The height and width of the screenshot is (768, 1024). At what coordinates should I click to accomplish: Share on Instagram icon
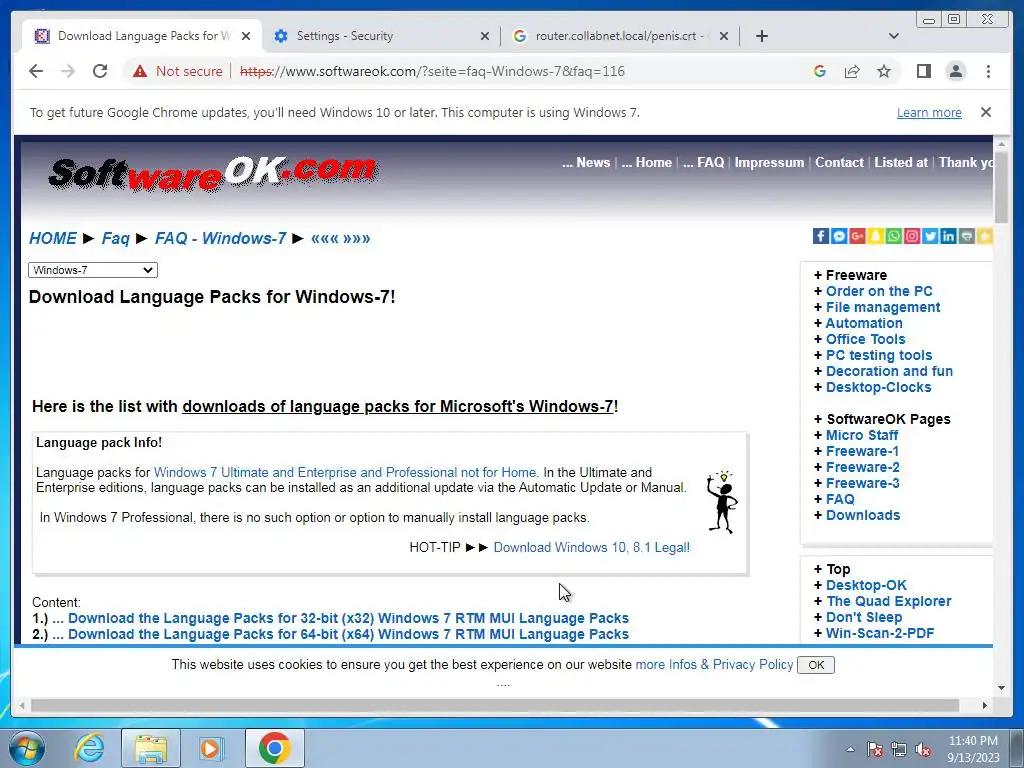click(x=912, y=236)
